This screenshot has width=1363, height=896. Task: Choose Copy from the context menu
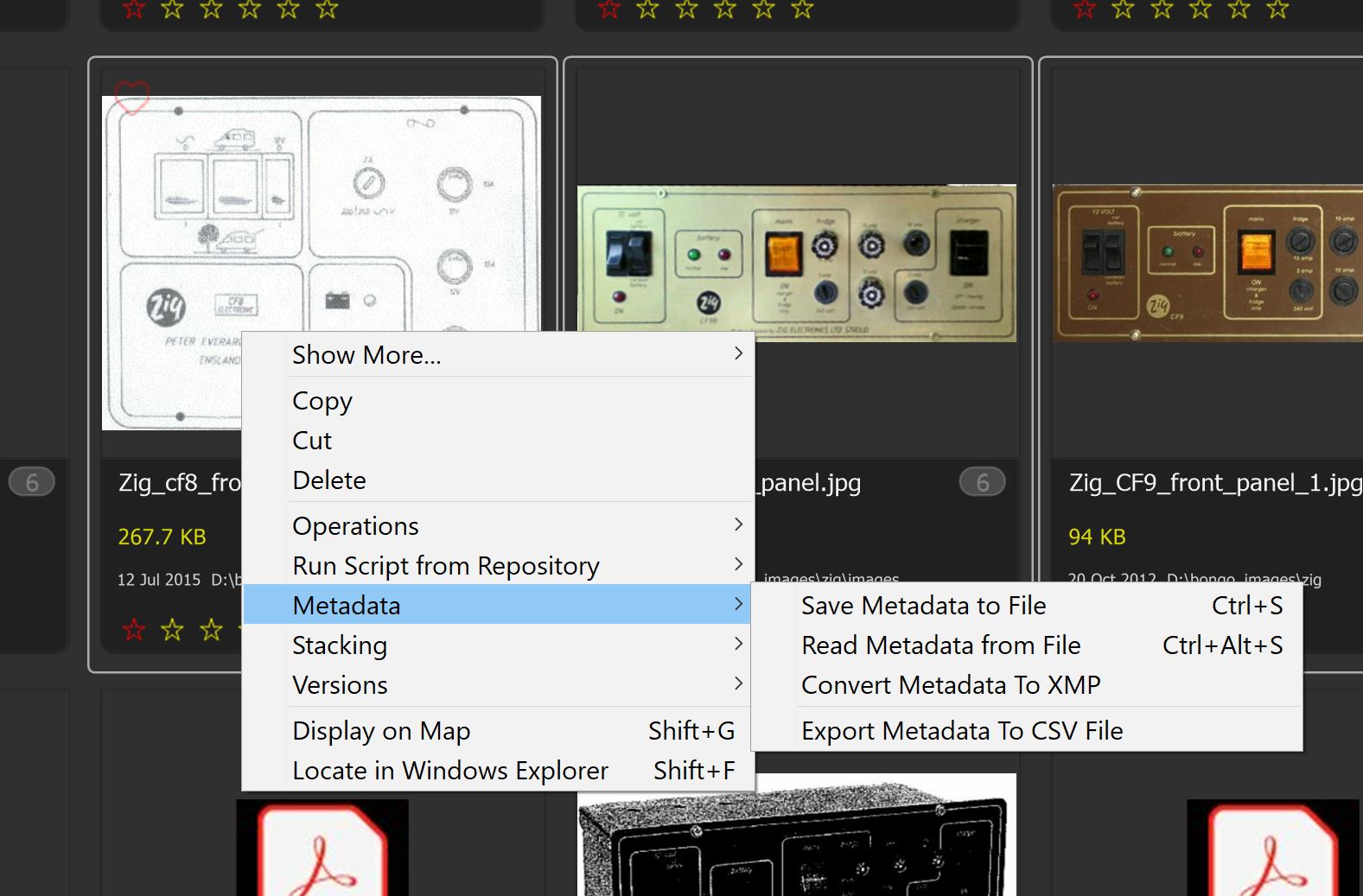pyautogui.click(x=322, y=401)
